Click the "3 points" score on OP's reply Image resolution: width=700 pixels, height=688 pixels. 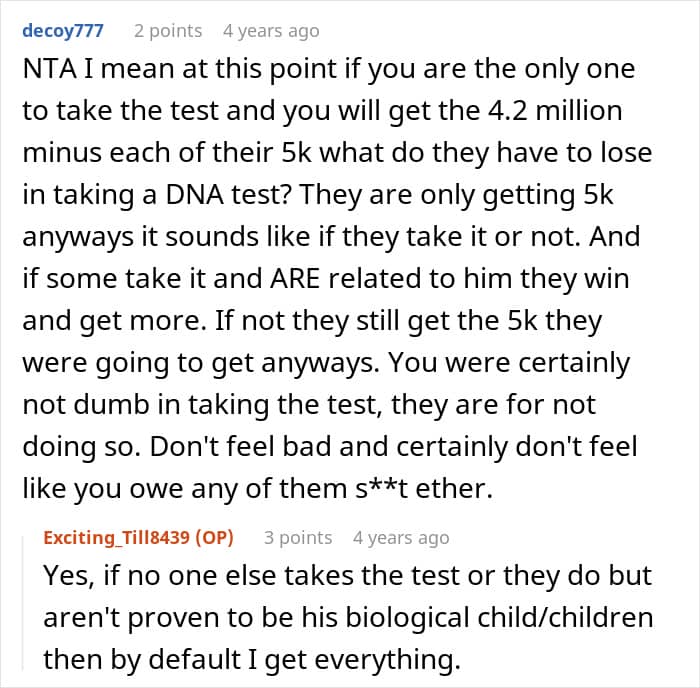pos(298,537)
